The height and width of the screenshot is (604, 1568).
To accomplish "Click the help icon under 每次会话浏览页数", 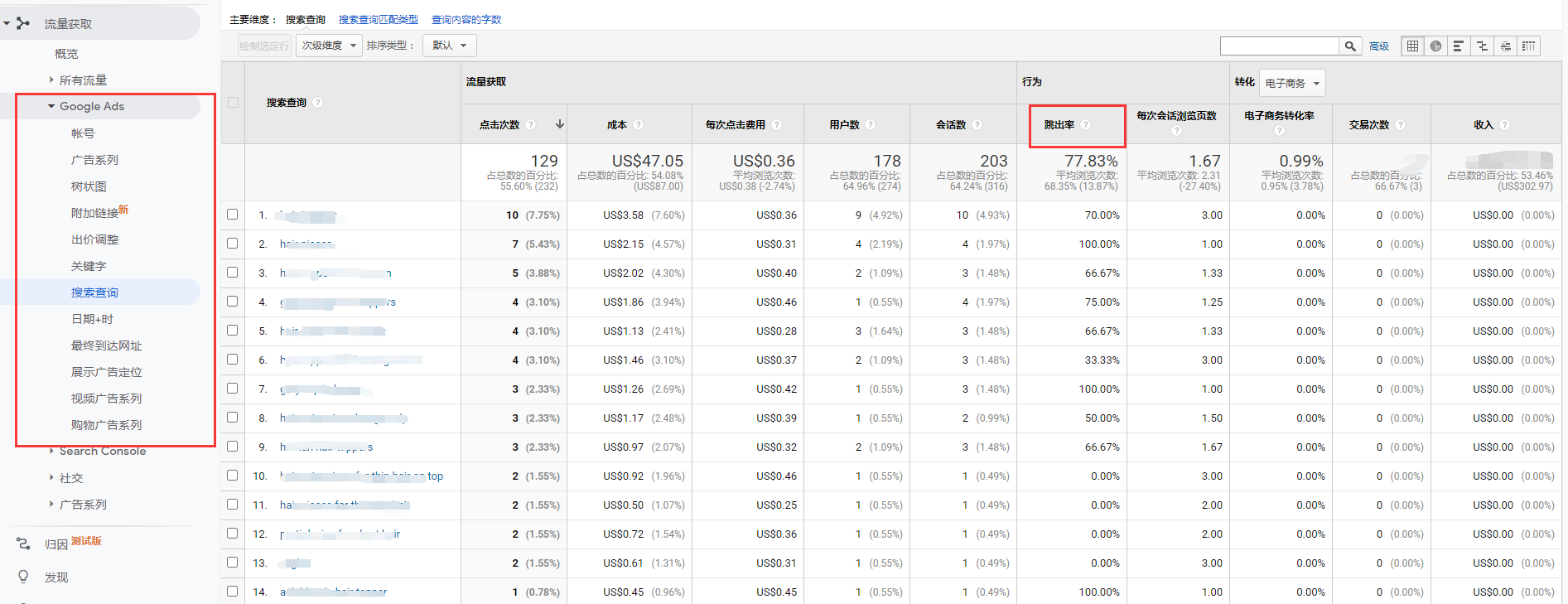I will 1177,131.
